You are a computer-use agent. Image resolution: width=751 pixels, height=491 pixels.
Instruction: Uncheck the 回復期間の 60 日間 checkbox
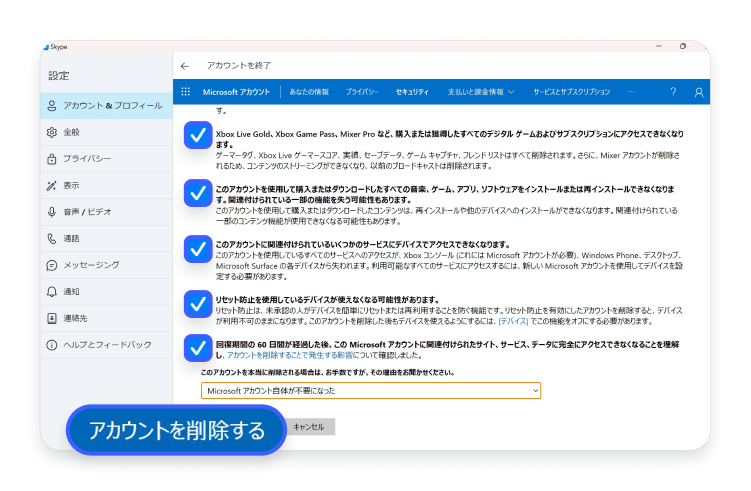[x=198, y=348]
